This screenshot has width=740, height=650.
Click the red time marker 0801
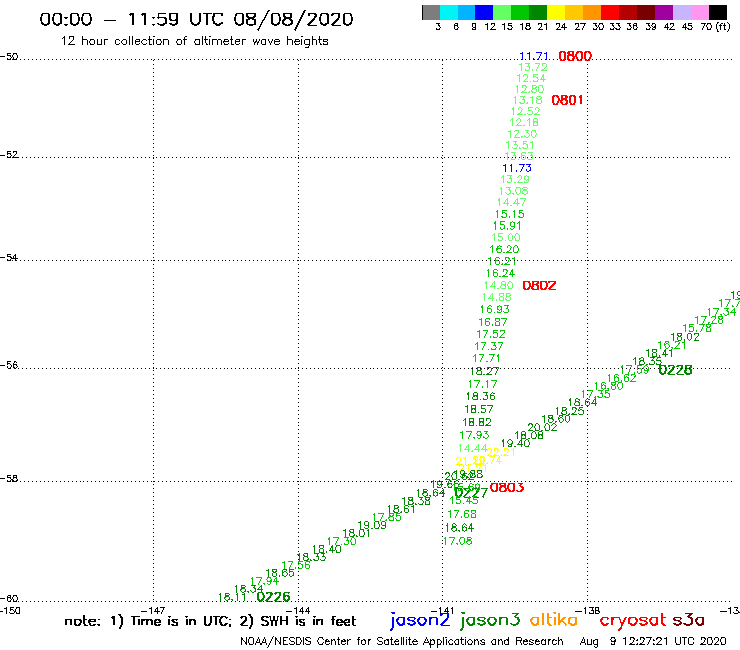(x=567, y=100)
